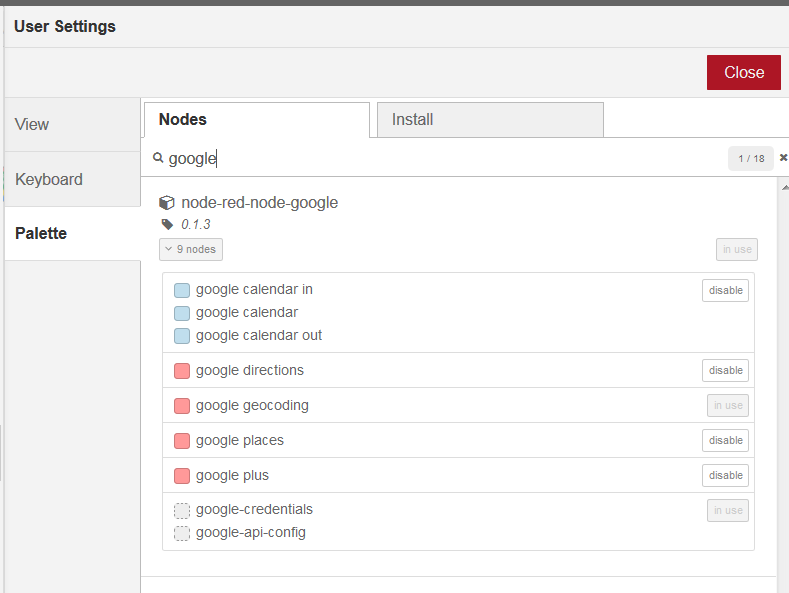Select the Nodes tab
The height and width of the screenshot is (593, 789).
coord(257,120)
